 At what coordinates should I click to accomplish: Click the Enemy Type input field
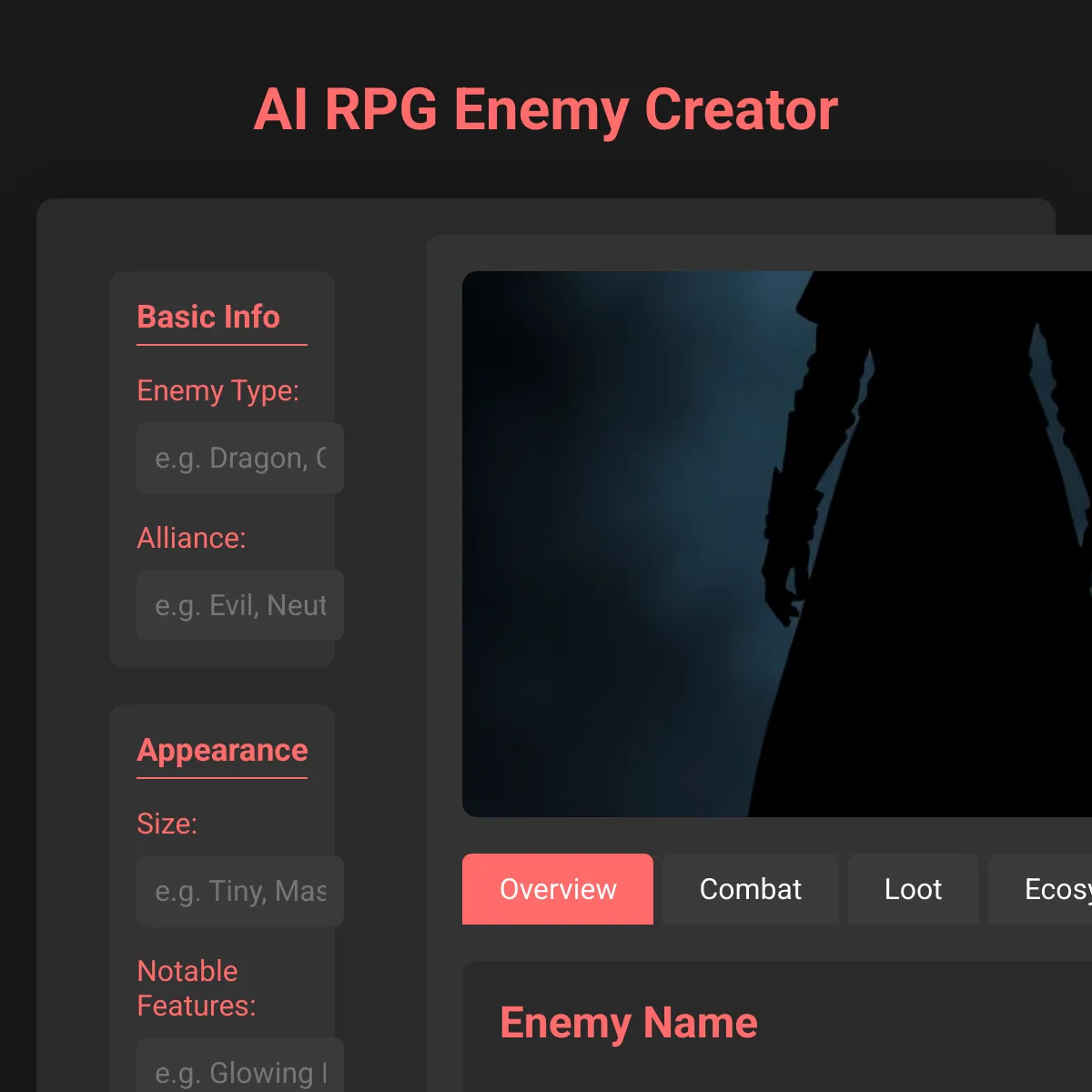point(240,458)
